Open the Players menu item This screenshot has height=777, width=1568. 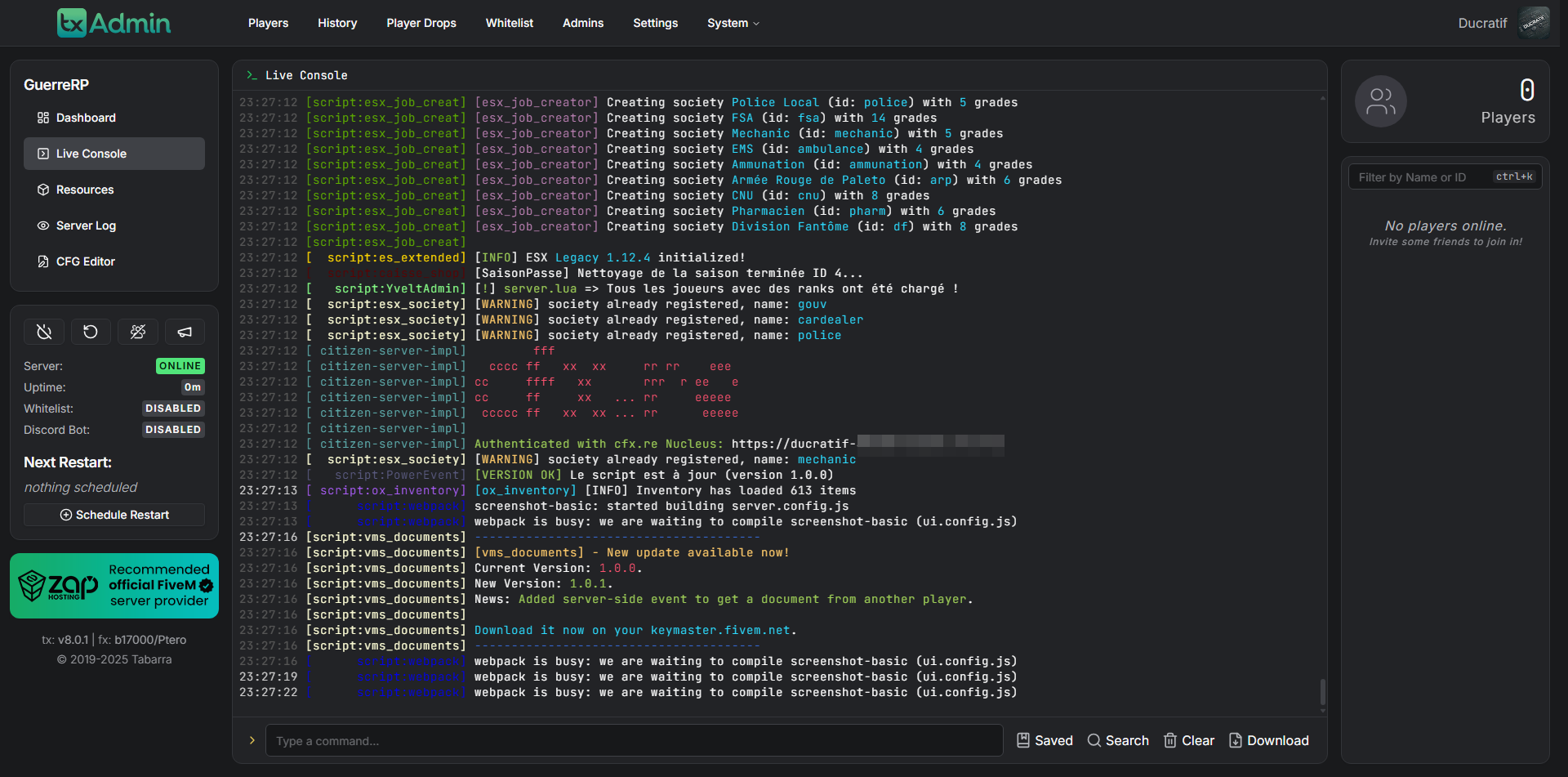(x=268, y=23)
